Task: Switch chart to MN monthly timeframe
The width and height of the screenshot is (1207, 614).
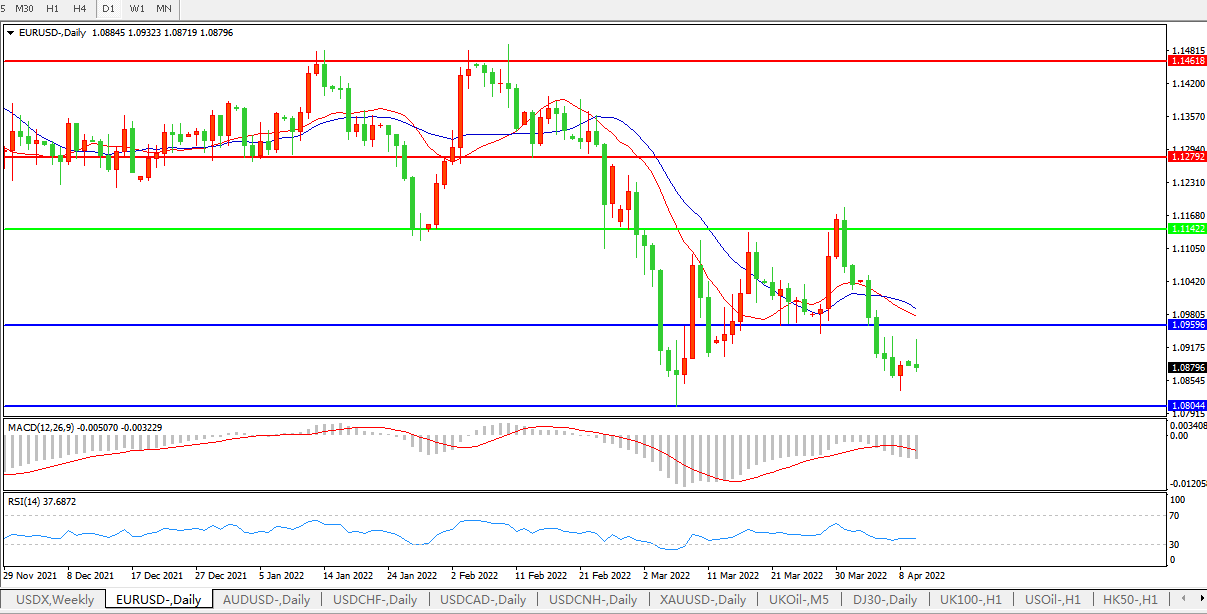Action: [x=164, y=9]
